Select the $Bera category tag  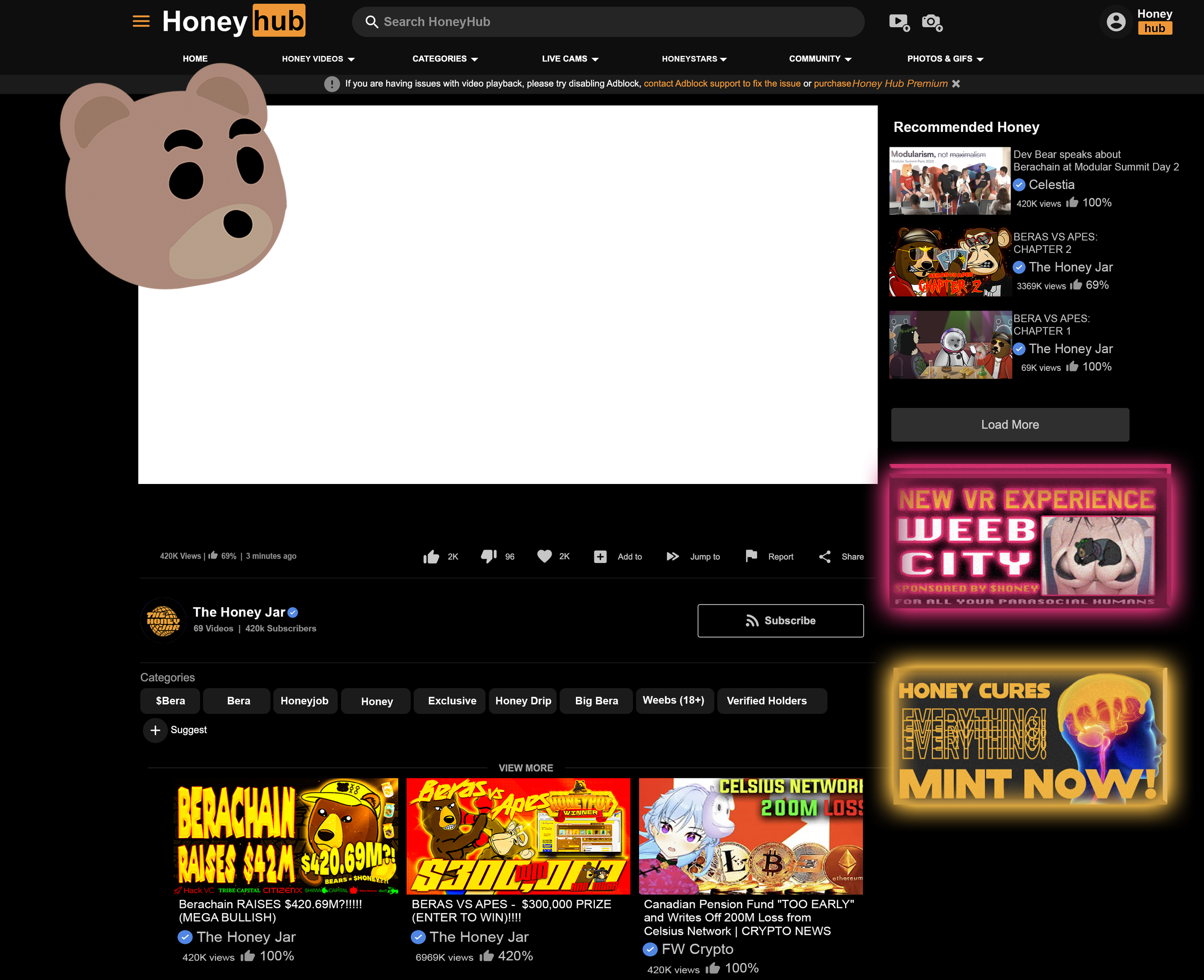point(170,701)
